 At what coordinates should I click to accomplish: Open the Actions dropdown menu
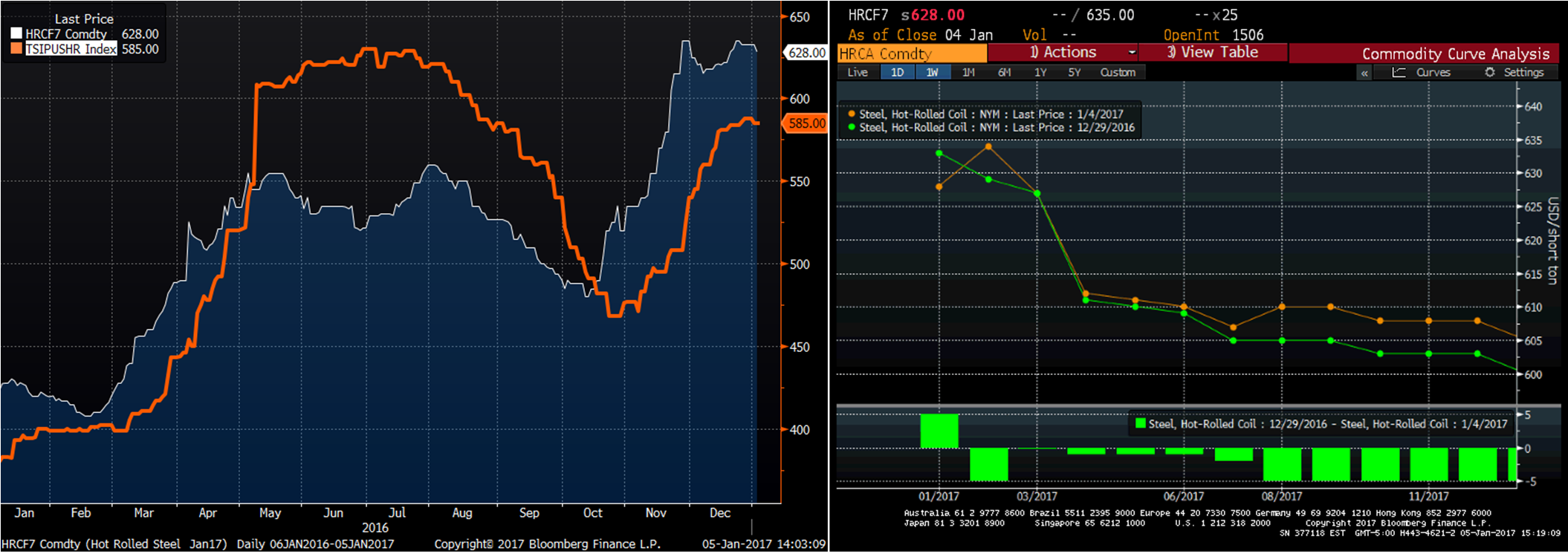tap(1063, 53)
